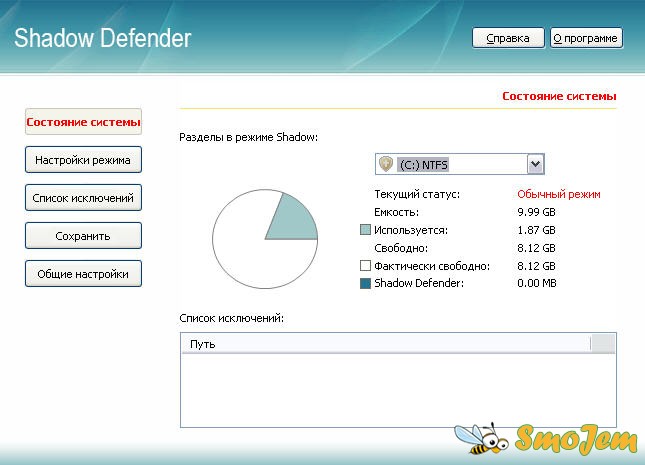Click the 1.87 GB used value
This screenshot has width=645, height=465.
tap(536, 230)
